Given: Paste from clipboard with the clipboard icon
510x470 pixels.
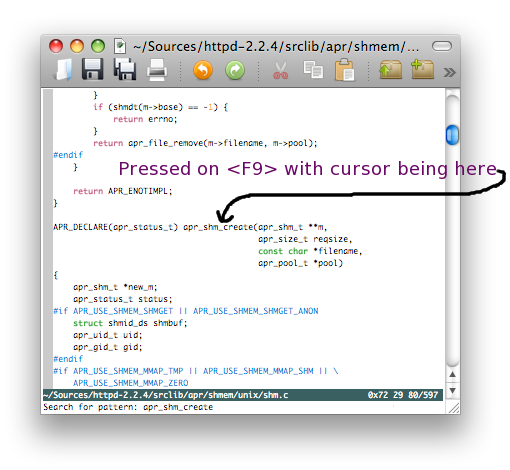Looking at the screenshot, I should coord(344,70).
